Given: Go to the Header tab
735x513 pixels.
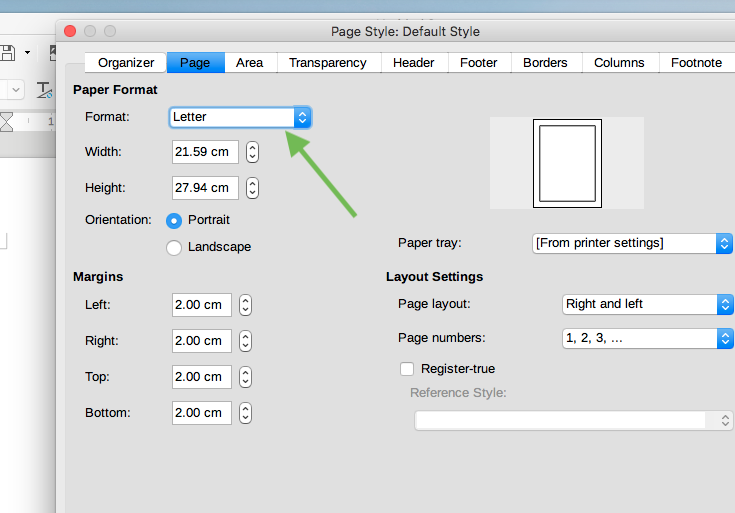Looking at the screenshot, I should click(413, 63).
